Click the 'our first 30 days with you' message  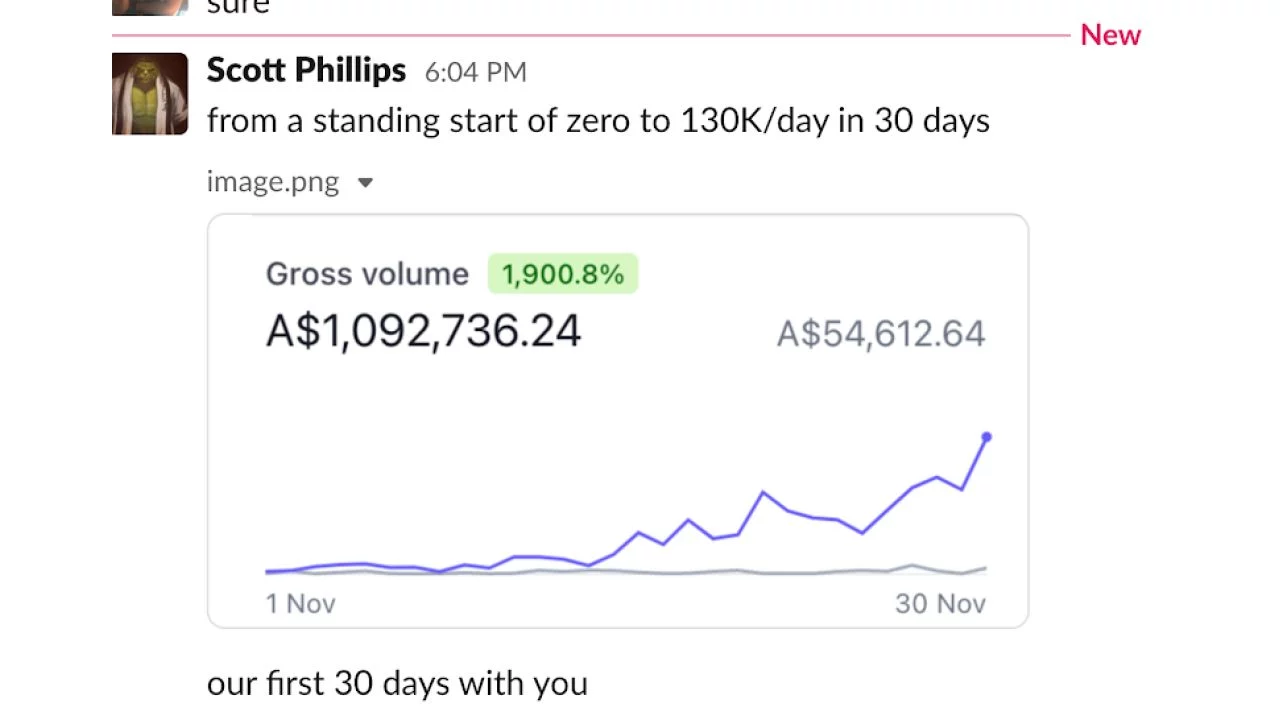tap(397, 684)
